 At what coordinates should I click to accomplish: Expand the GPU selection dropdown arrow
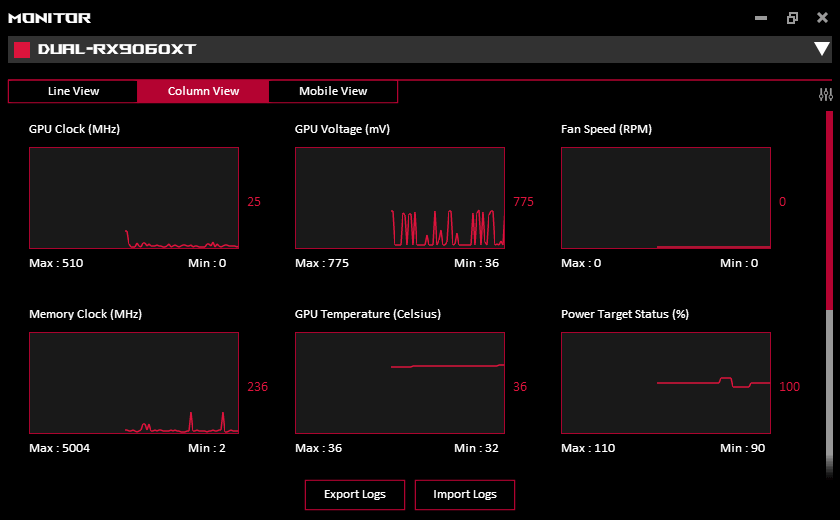(821, 49)
